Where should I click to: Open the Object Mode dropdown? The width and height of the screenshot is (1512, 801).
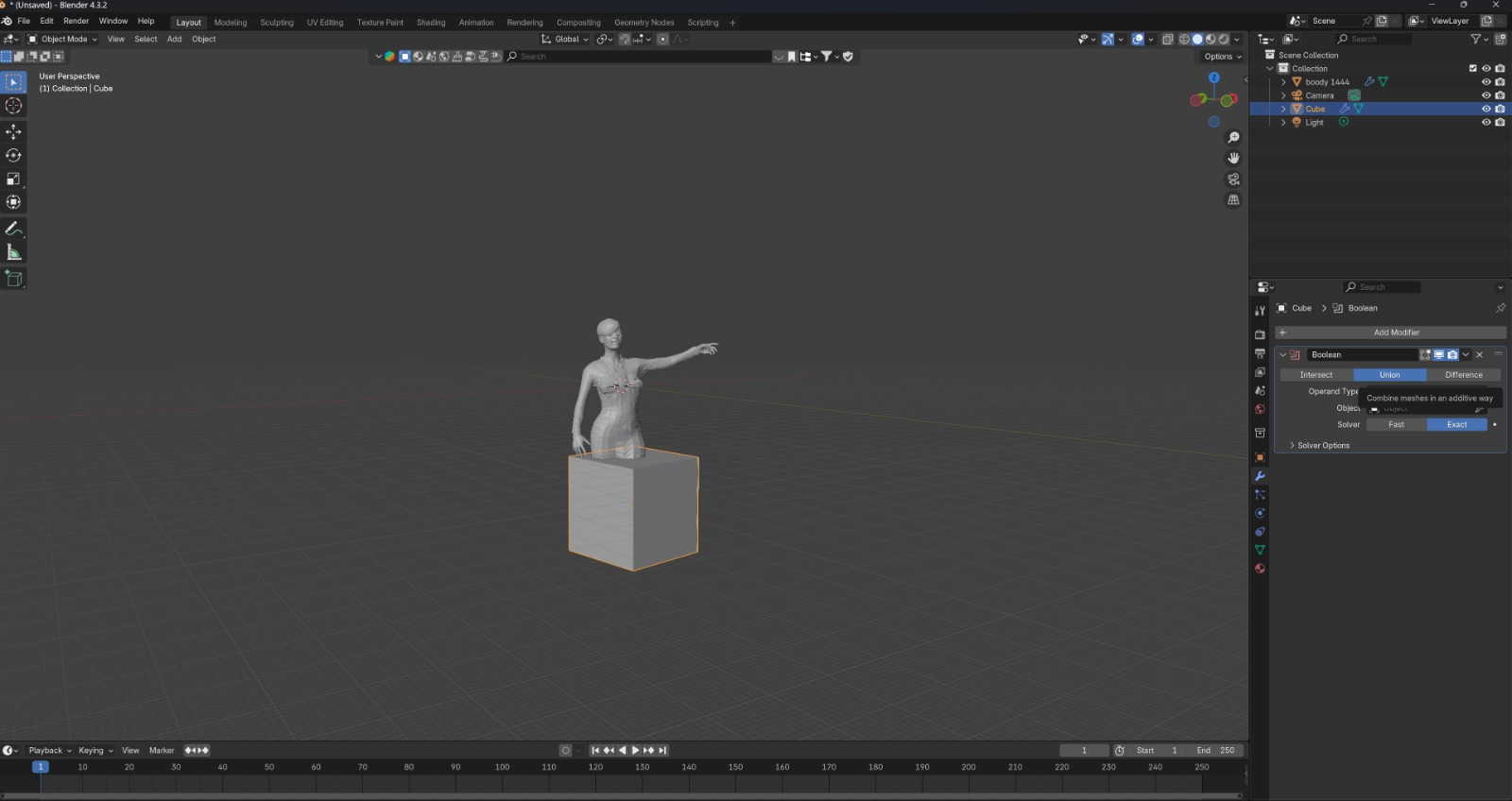pyautogui.click(x=62, y=40)
